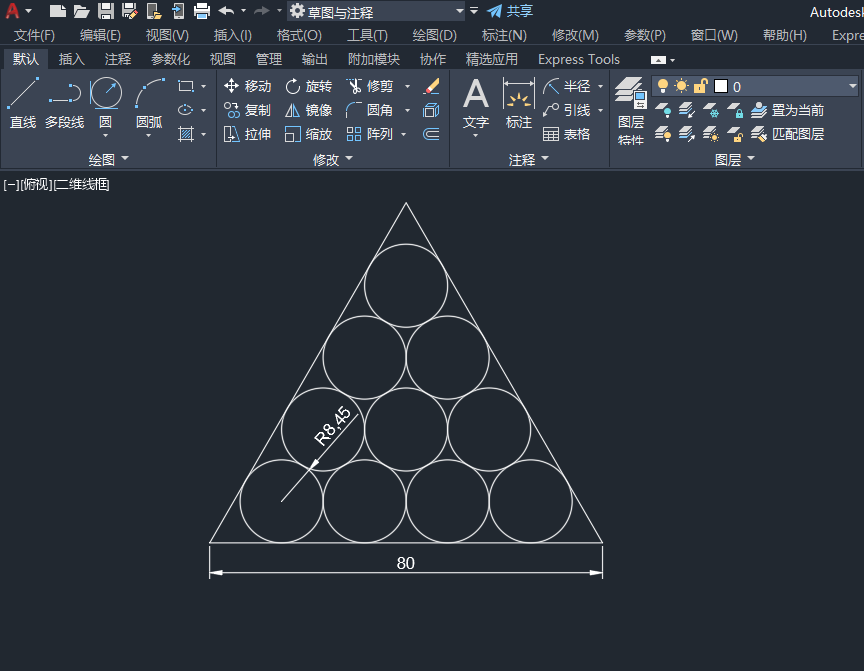864x671 pixels.
Task: Click the Plot/Print icon in quick access toolbar
Action: coord(202,10)
